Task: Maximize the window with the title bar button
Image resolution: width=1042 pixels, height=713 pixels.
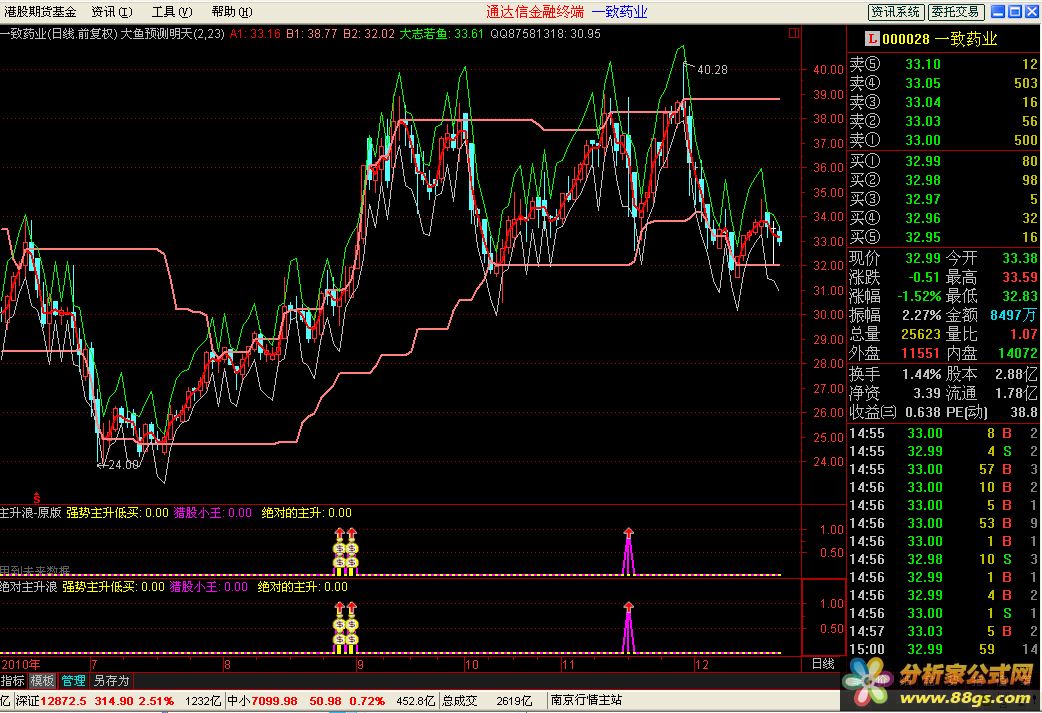Action: (x=1015, y=11)
